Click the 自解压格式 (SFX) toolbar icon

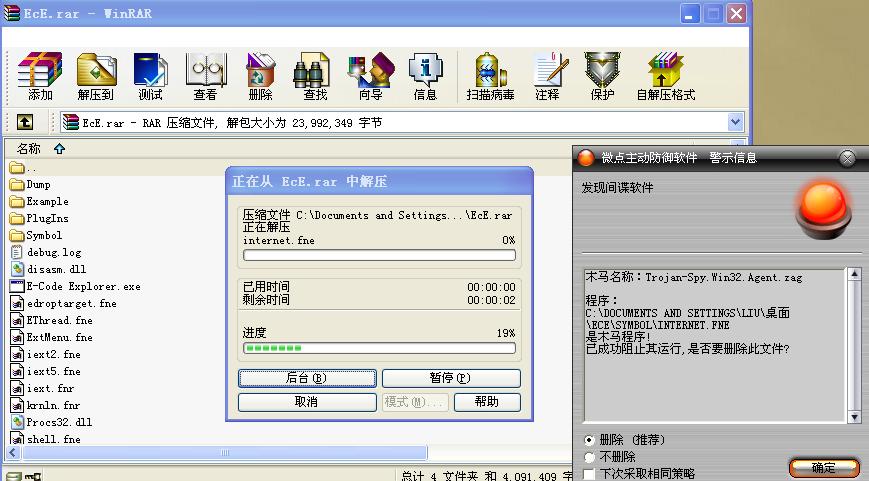pos(666,76)
